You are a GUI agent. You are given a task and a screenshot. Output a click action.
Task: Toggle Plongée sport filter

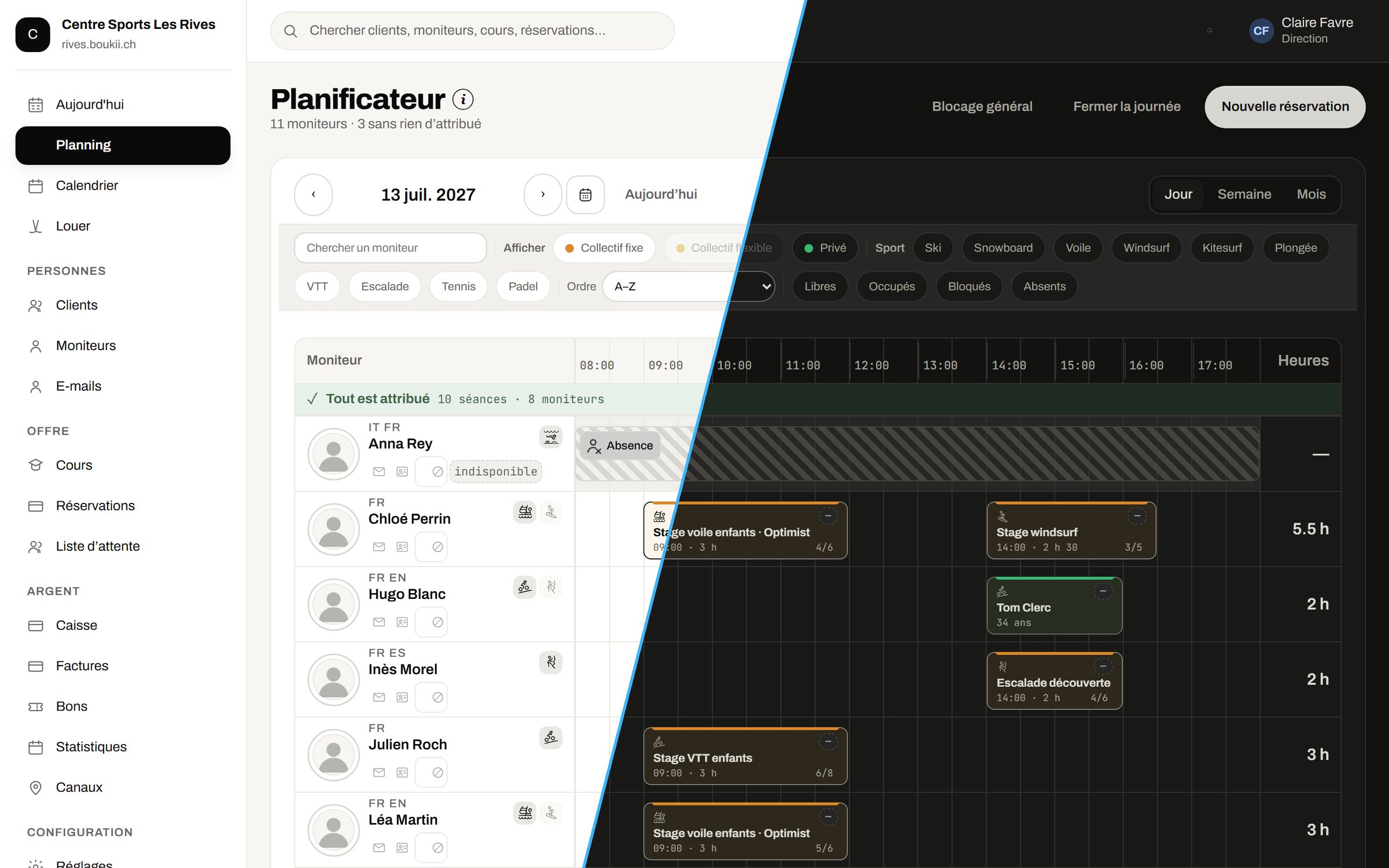pyautogui.click(x=1295, y=248)
